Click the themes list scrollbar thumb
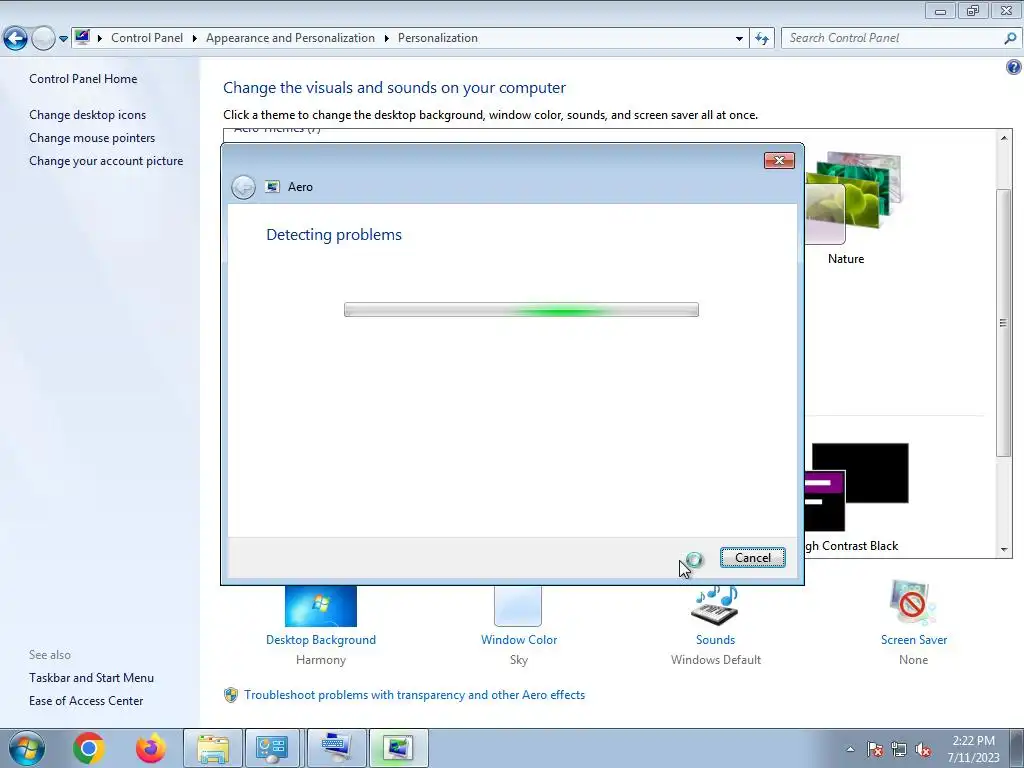The height and width of the screenshot is (768, 1024). pyautogui.click(x=1004, y=323)
